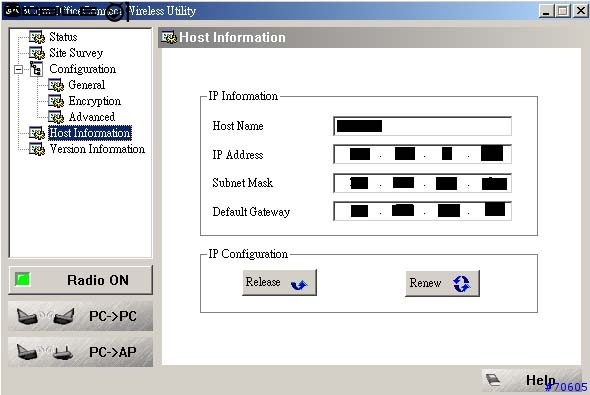590x395 pixels.
Task: Switch to PC->AP mode
Action: [81, 352]
